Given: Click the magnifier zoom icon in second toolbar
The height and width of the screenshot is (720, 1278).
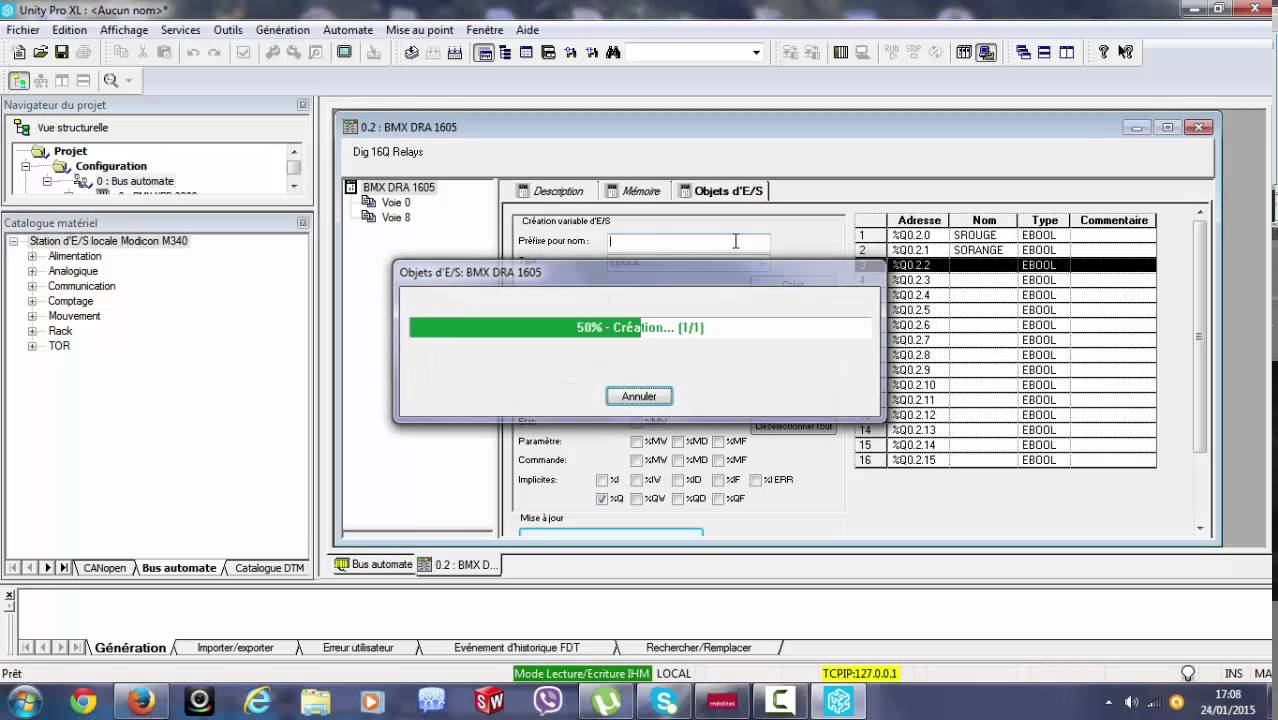Looking at the screenshot, I should [110, 81].
